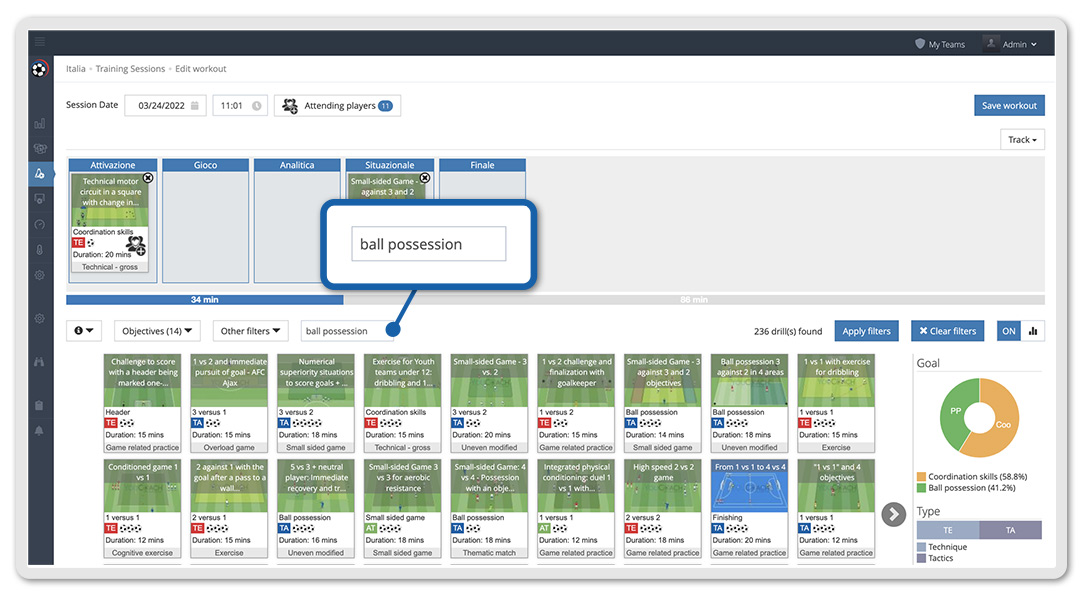Image resolution: width=1089 pixels, height=599 pixels.
Task: Open the binoculars scouting sidebar icon
Action: click(40, 361)
